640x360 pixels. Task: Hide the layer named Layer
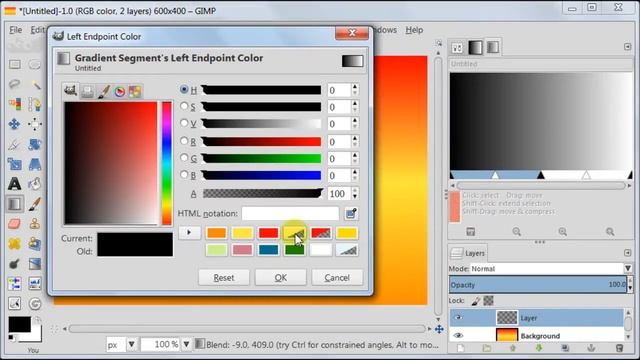[458, 318]
